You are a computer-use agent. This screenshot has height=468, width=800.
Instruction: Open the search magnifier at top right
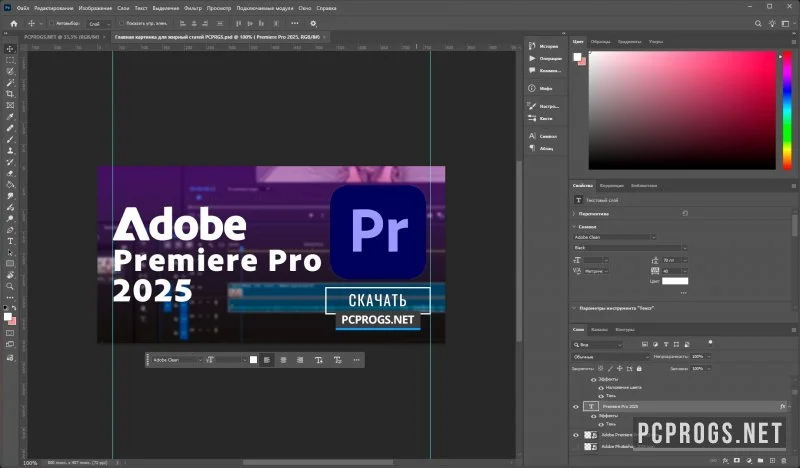[x=758, y=23]
